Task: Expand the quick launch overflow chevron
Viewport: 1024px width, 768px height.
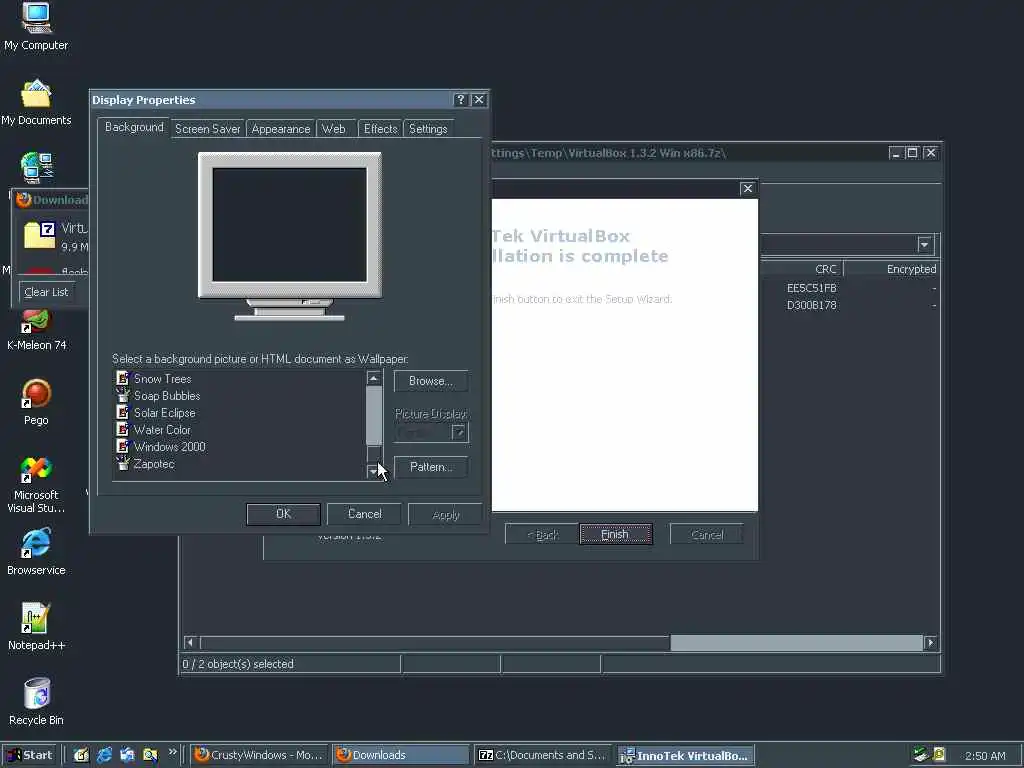Action: [x=172, y=752]
